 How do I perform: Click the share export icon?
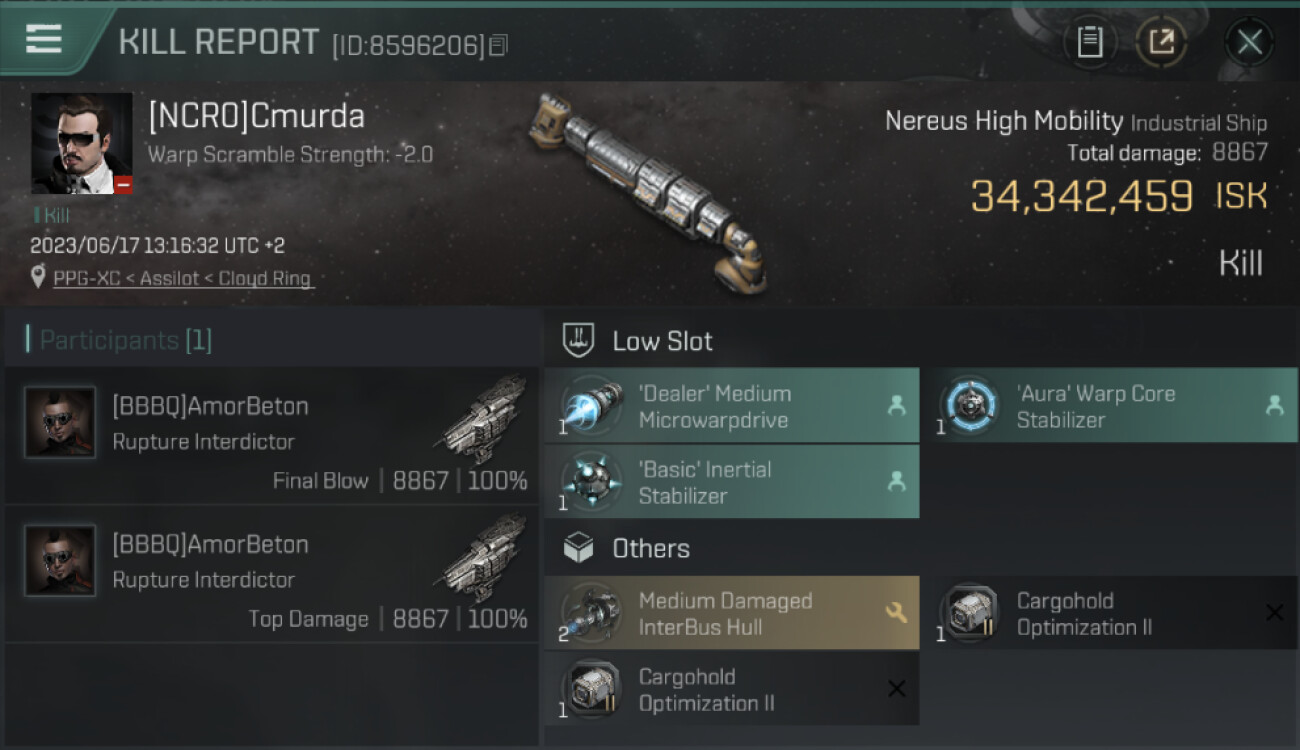1161,42
